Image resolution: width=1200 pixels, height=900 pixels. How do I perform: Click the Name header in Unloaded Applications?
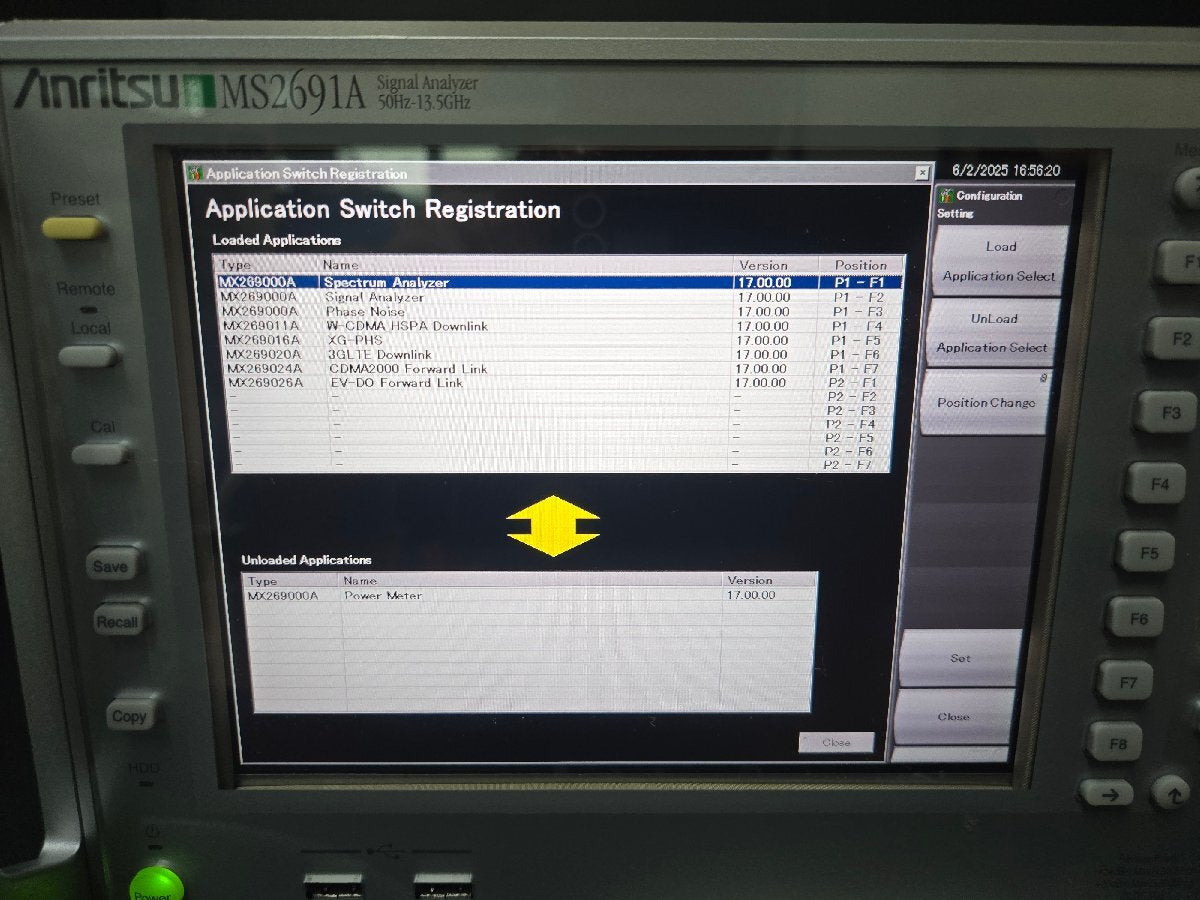coord(530,580)
